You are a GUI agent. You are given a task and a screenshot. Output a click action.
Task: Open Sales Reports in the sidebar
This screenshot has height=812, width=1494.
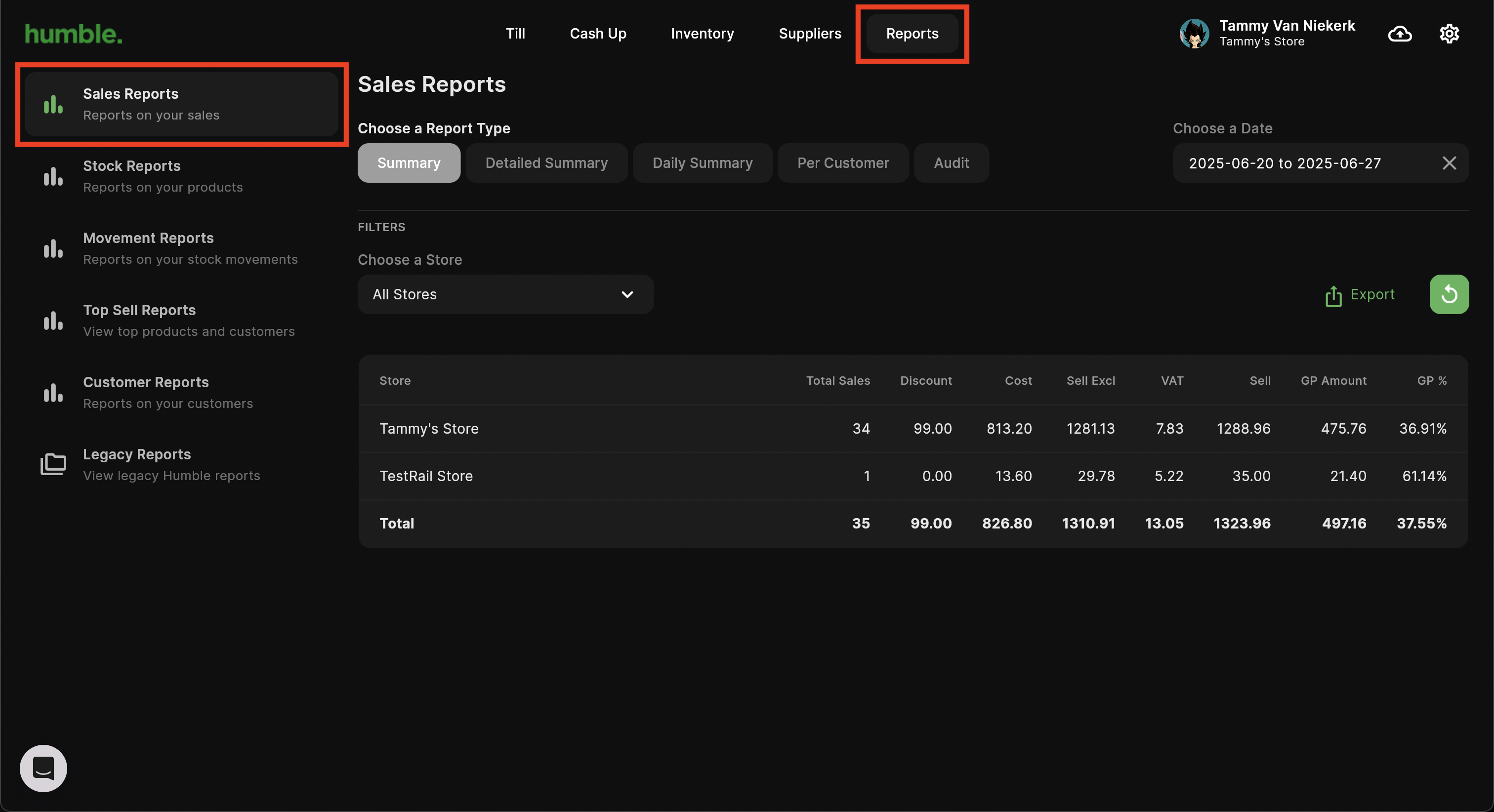click(181, 104)
